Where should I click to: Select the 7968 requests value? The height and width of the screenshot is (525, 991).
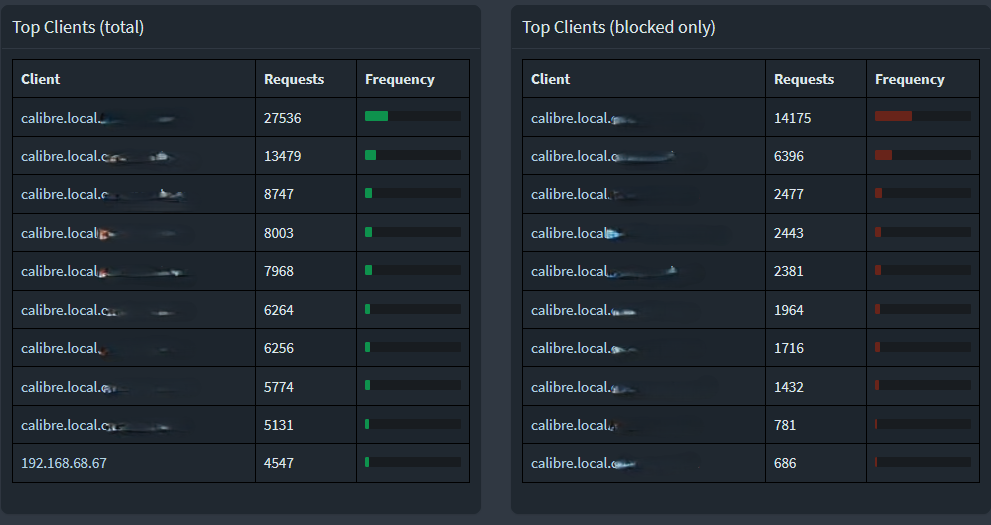coord(279,271)
